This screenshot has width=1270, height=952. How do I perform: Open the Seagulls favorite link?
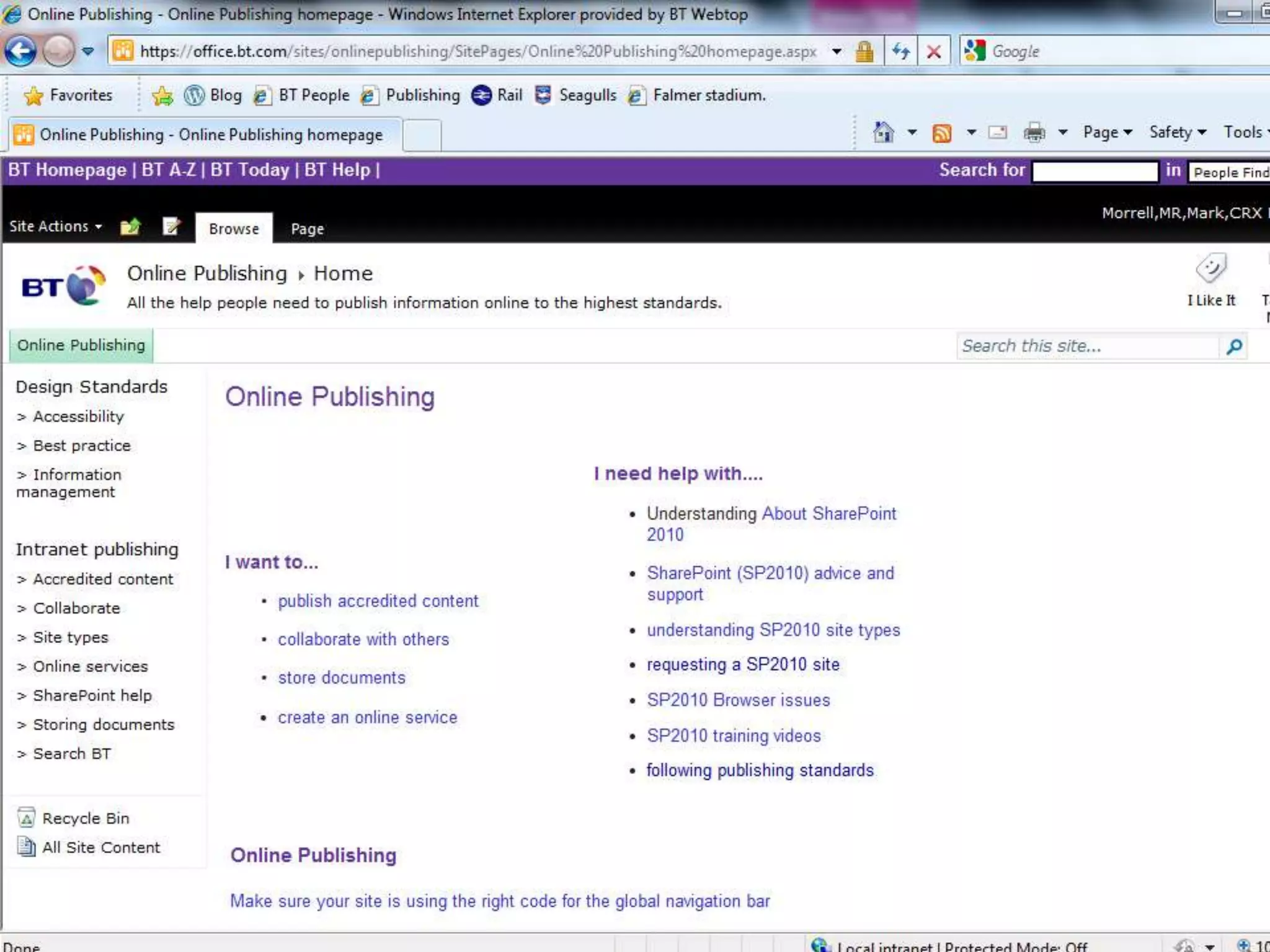(x=575, y=95)
